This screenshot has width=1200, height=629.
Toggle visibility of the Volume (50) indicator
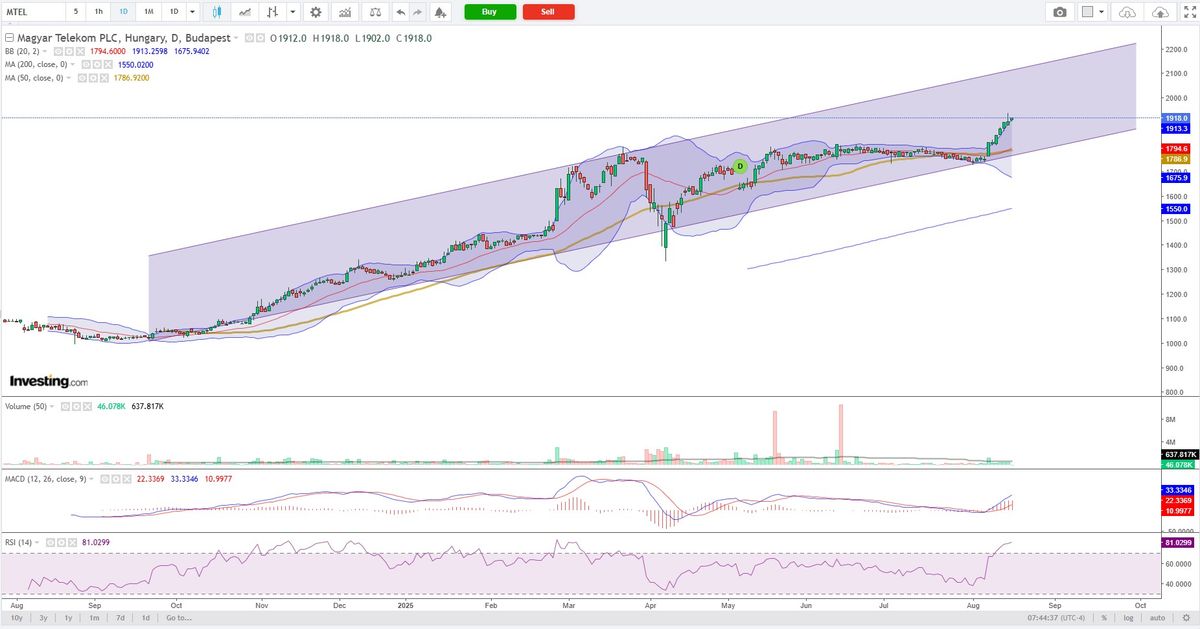pyautogui.click(x=66, y=408)
